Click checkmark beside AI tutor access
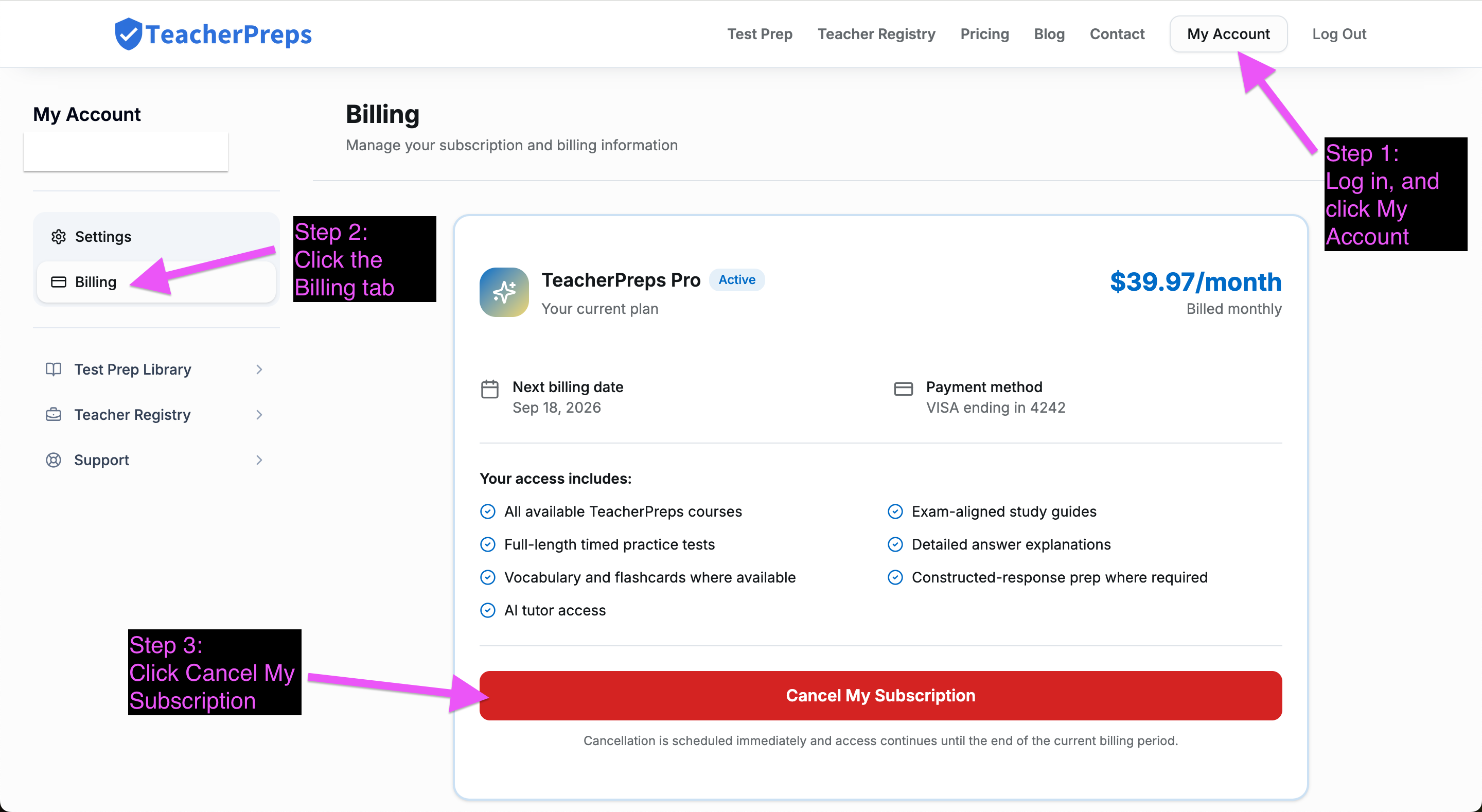The width and height of the screenshot is (1482, 812). [487, 610]
